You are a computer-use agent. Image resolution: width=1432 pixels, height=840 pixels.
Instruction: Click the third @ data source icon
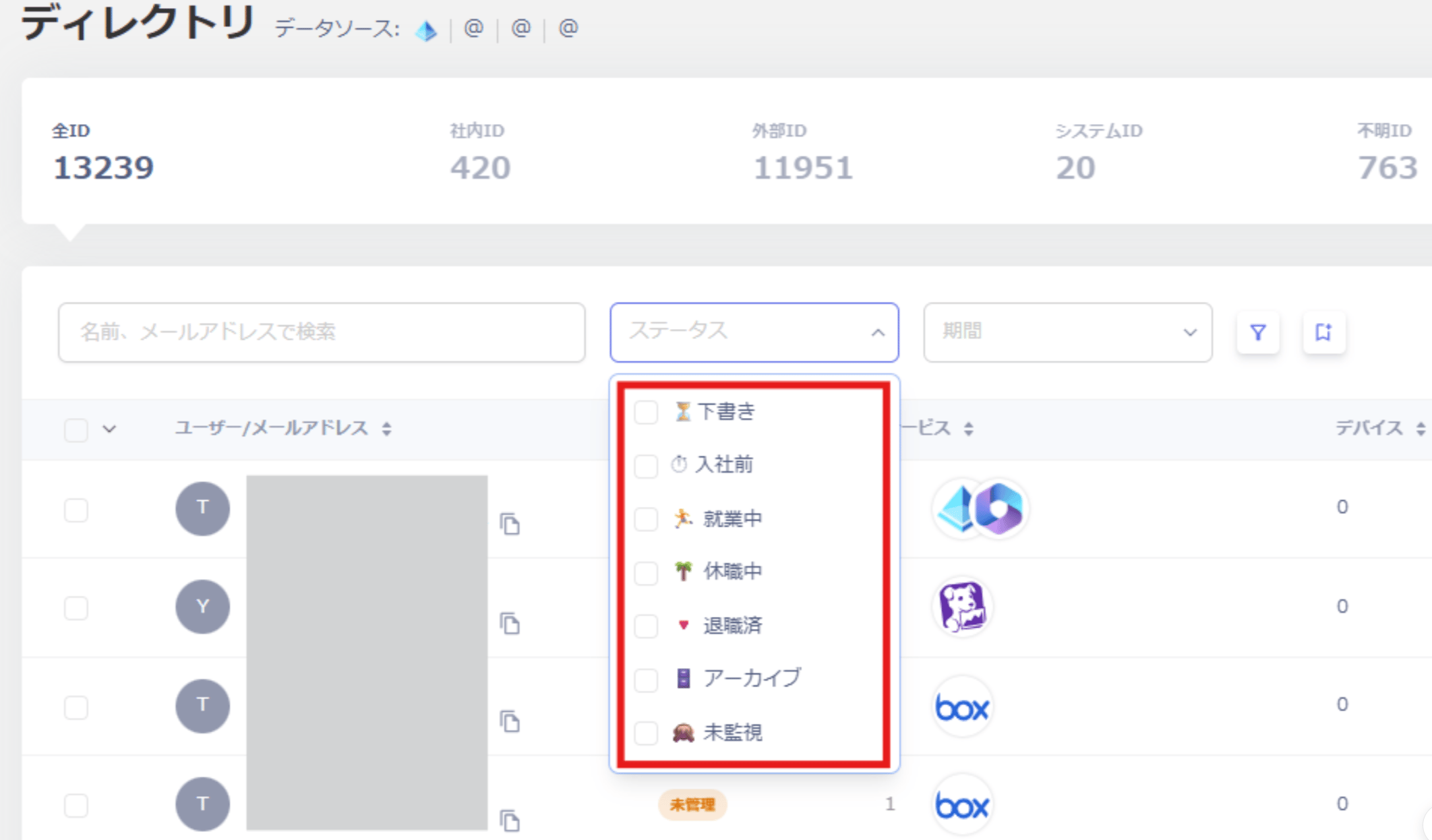pos(568,28)
